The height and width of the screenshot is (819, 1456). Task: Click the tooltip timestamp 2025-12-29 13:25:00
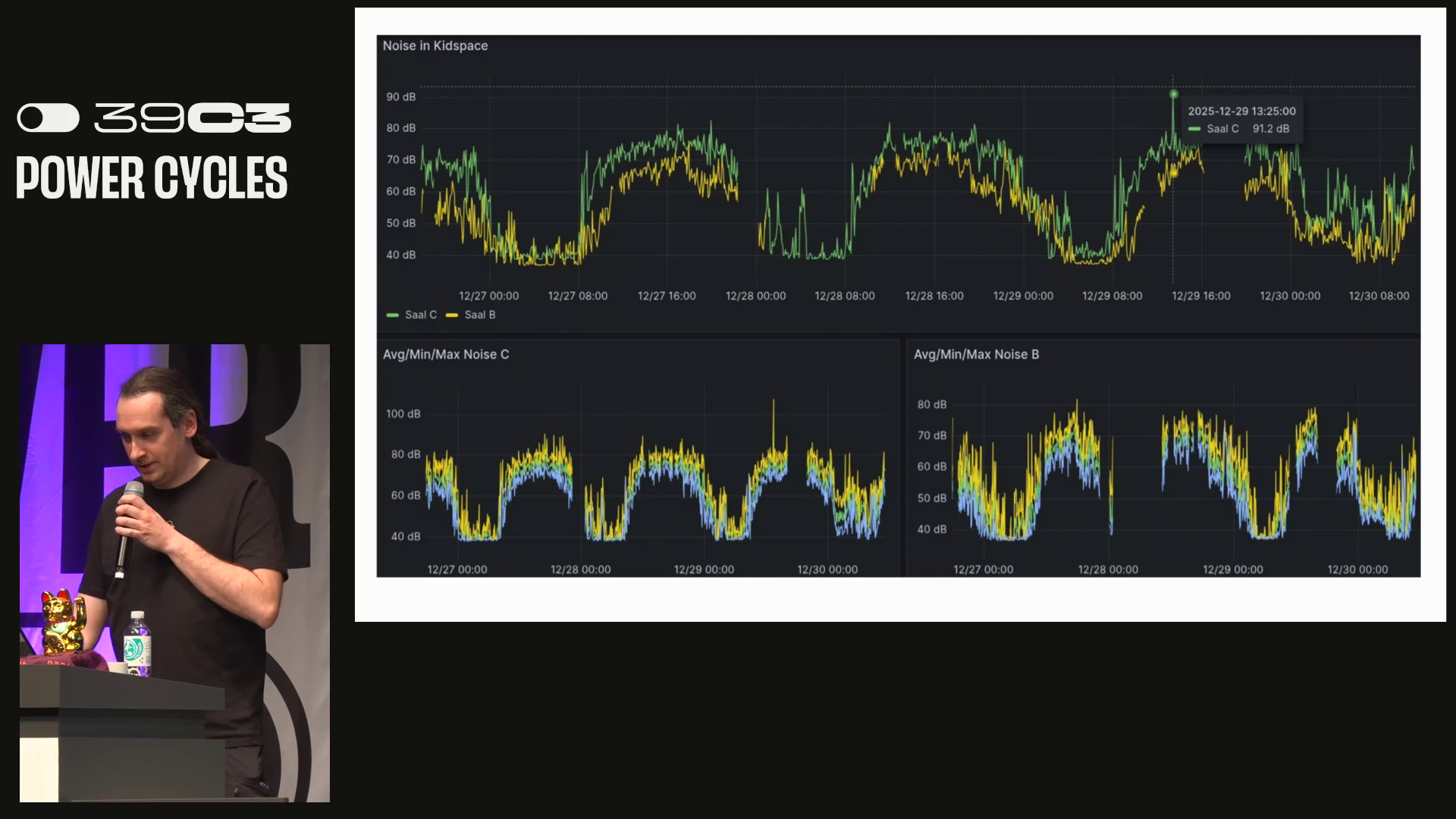point(1241,111)
